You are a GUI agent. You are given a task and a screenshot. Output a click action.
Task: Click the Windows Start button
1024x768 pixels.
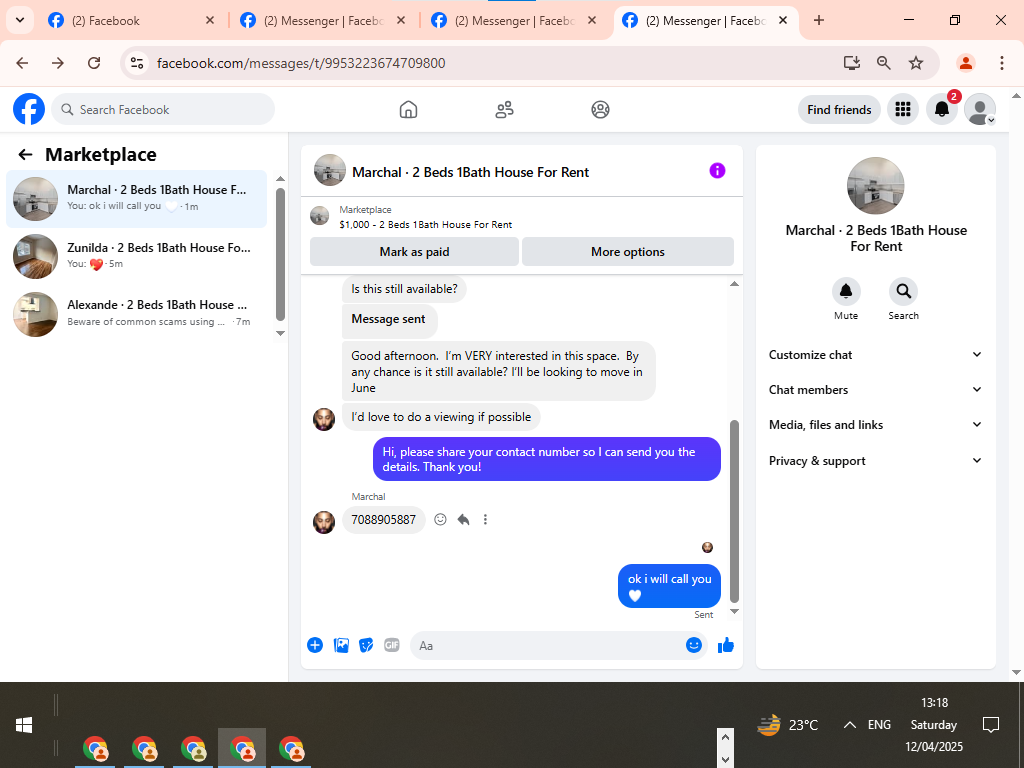24,725
